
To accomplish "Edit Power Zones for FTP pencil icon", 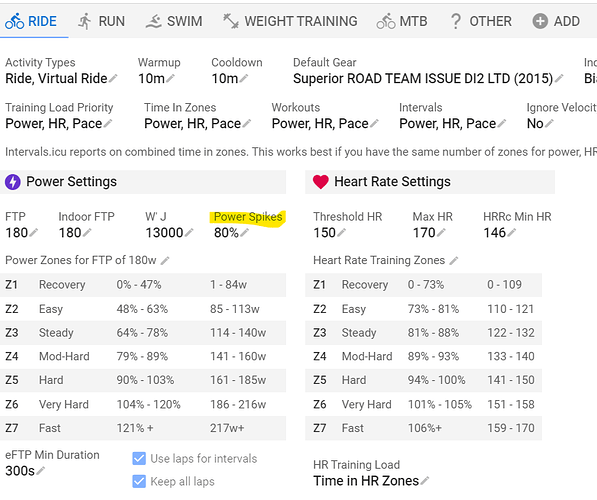I will 164,261.
